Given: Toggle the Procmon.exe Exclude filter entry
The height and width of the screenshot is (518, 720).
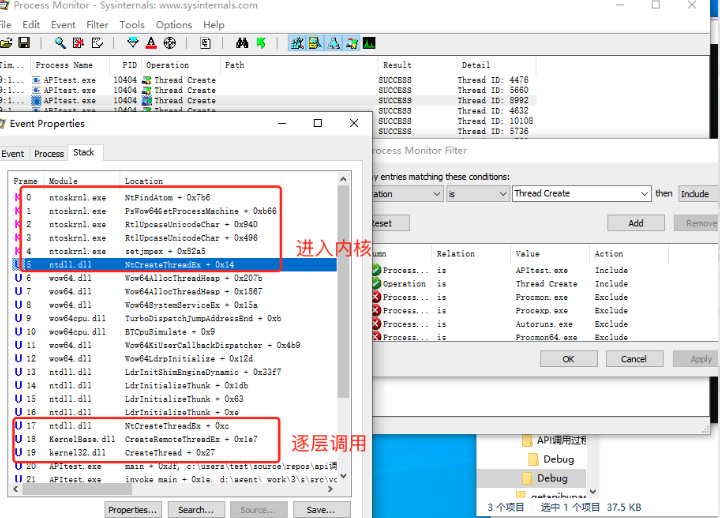Looking at the screenshot, I should [x=377, y=297].
